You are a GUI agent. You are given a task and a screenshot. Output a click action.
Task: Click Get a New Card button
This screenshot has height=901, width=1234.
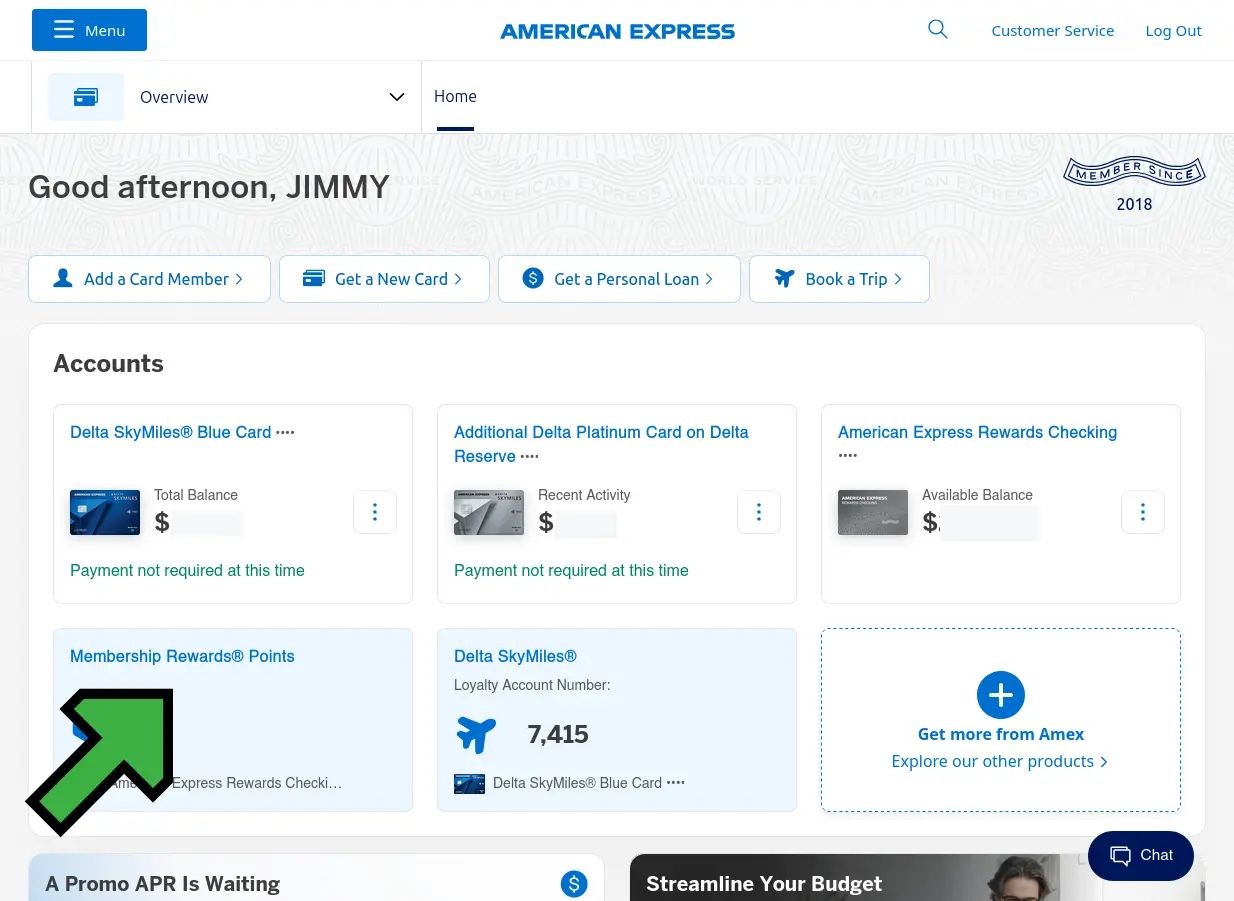(384, 279)
